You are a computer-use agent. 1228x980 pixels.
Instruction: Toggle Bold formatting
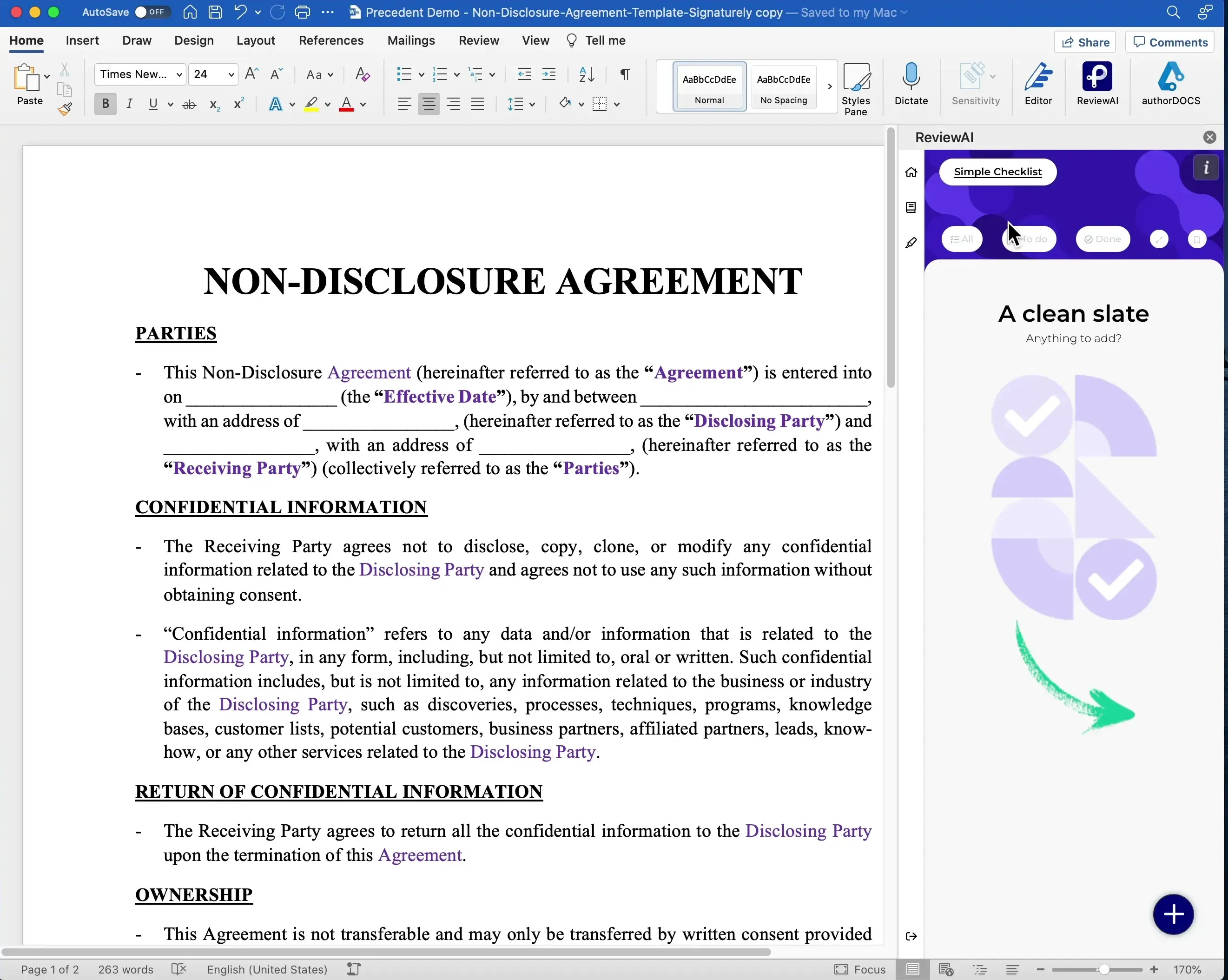(105, 104)
